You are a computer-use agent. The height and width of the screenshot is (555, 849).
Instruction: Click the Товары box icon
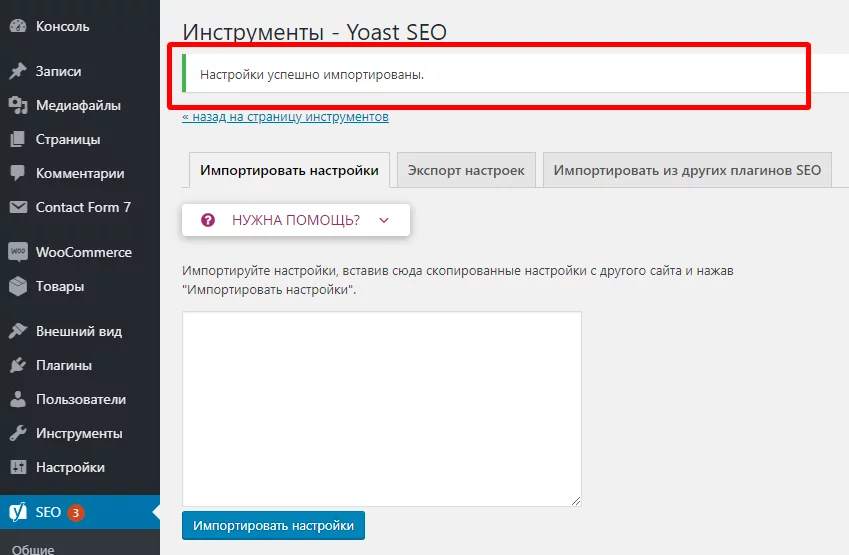[x=18, y=286]
